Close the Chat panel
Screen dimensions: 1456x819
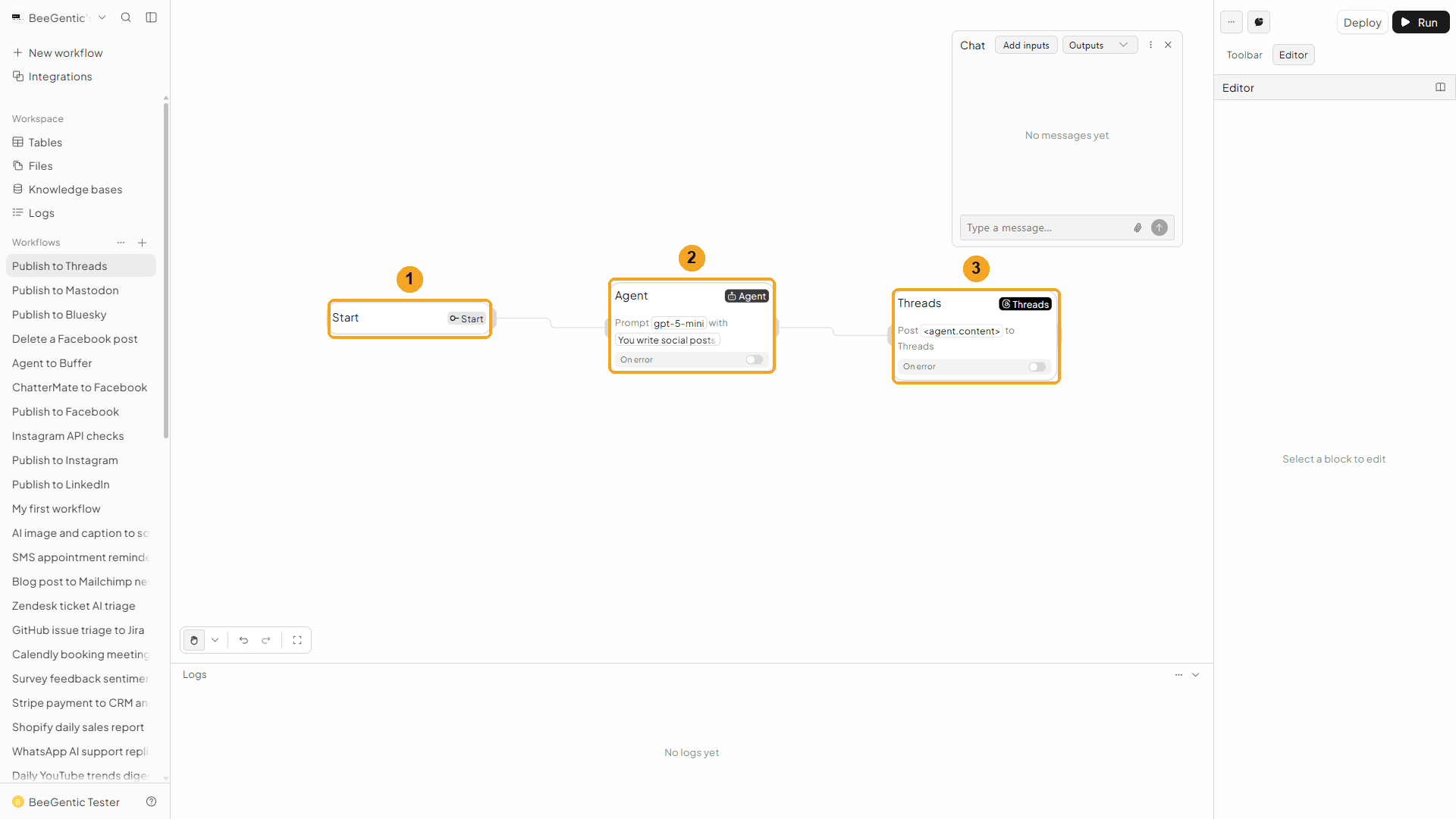tap(1168, 45)
